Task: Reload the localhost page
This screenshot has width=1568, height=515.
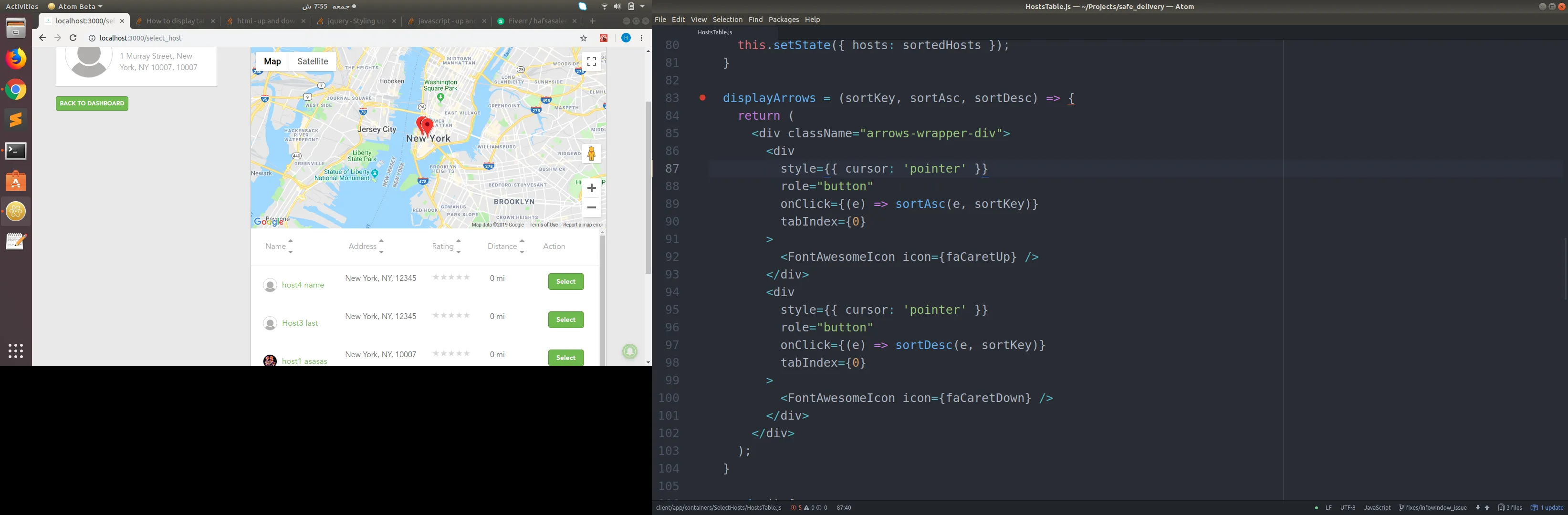Action: click(73, 38)
